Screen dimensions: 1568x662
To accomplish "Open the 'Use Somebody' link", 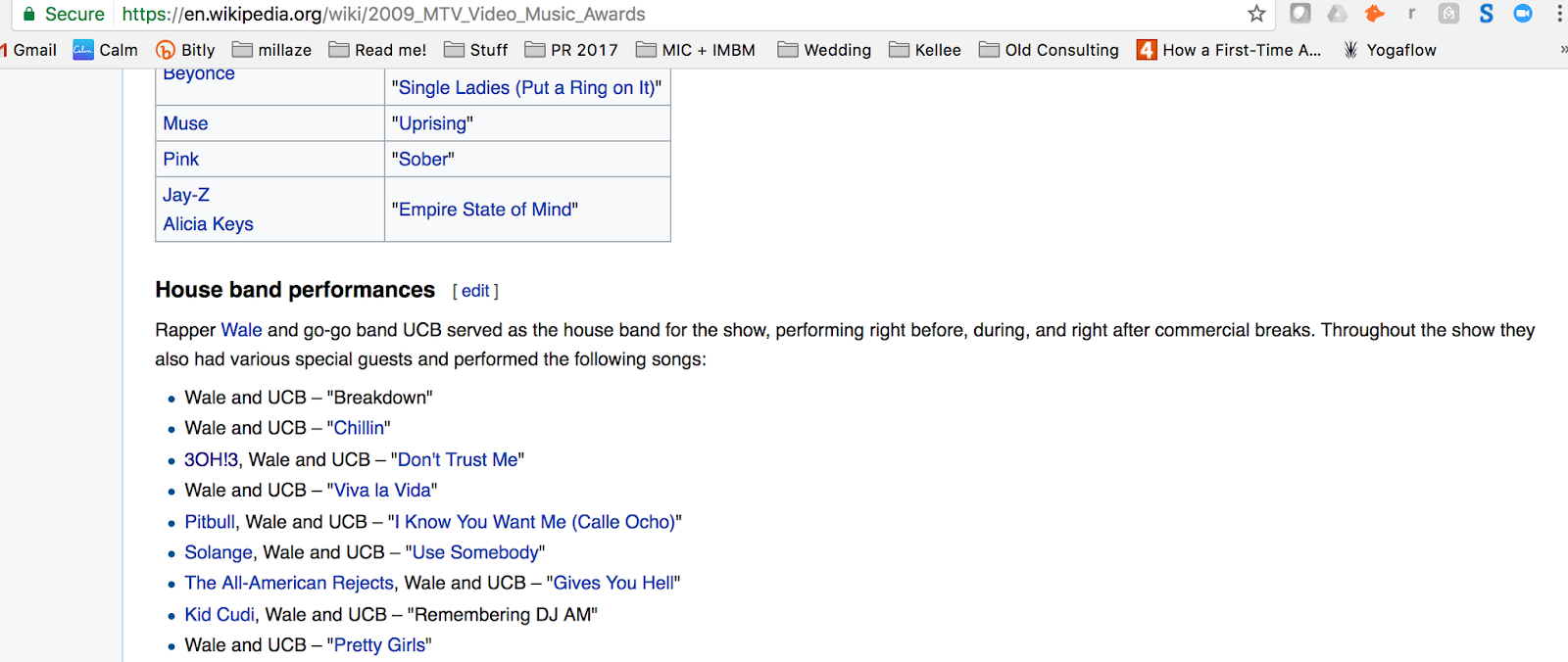I will [x=475, y=552].
